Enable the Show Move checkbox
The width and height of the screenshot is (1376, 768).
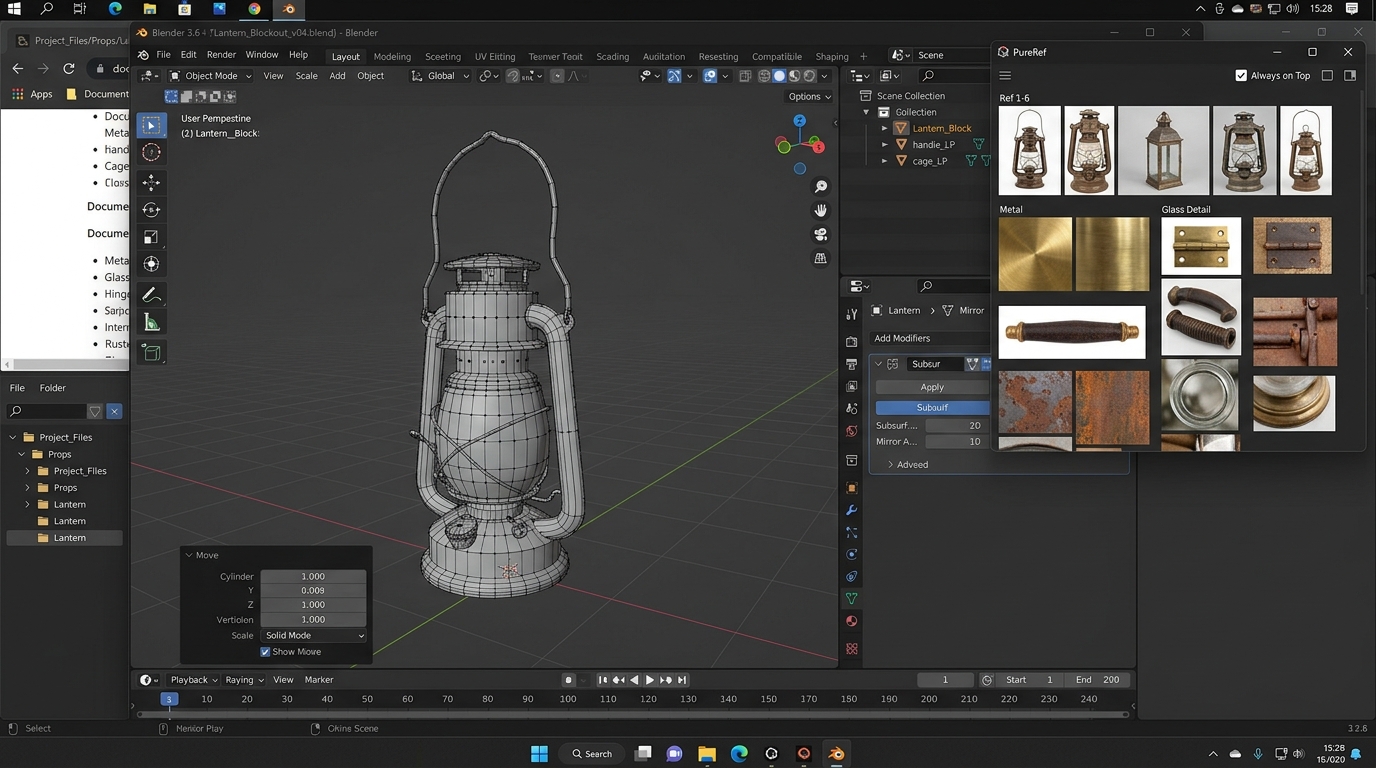pyautogui.click(x=265, y=652)
